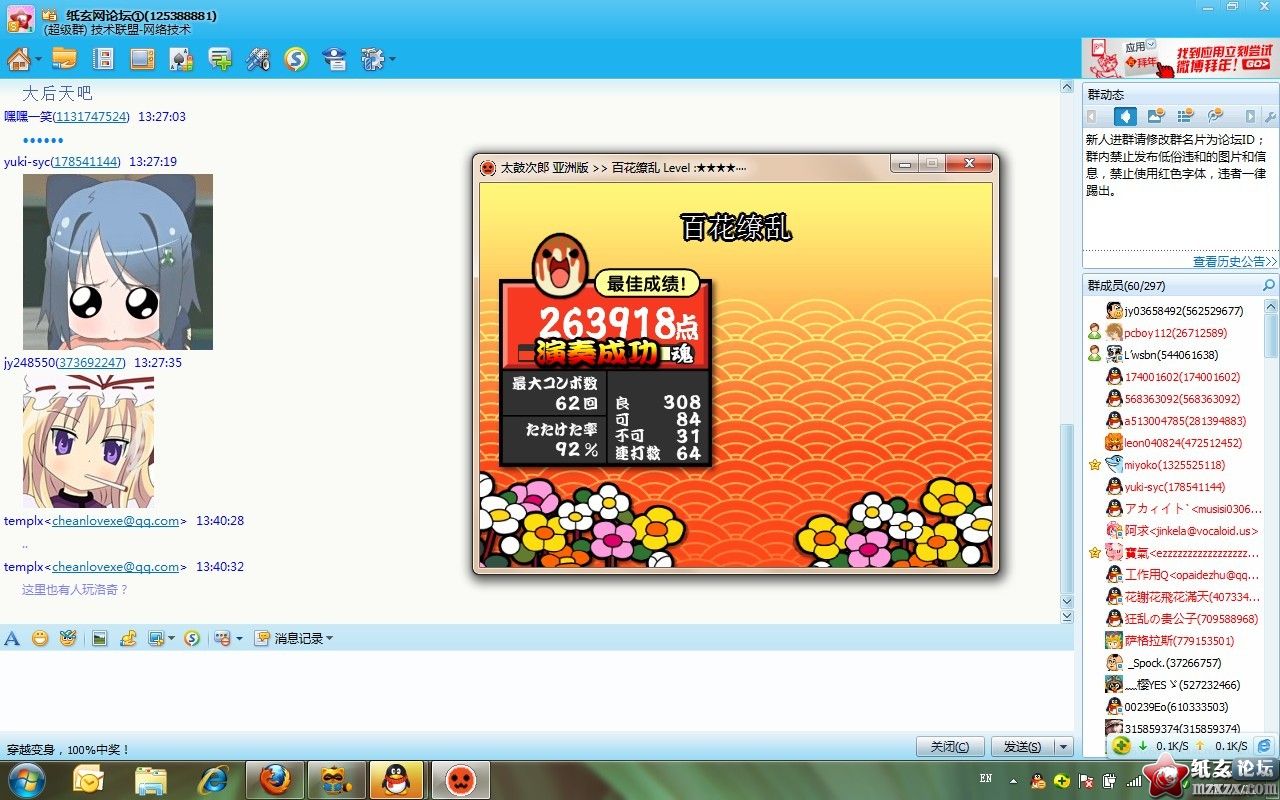
Task: Click the Weibo ad banner at top right
Action: tap(1182, 58)
